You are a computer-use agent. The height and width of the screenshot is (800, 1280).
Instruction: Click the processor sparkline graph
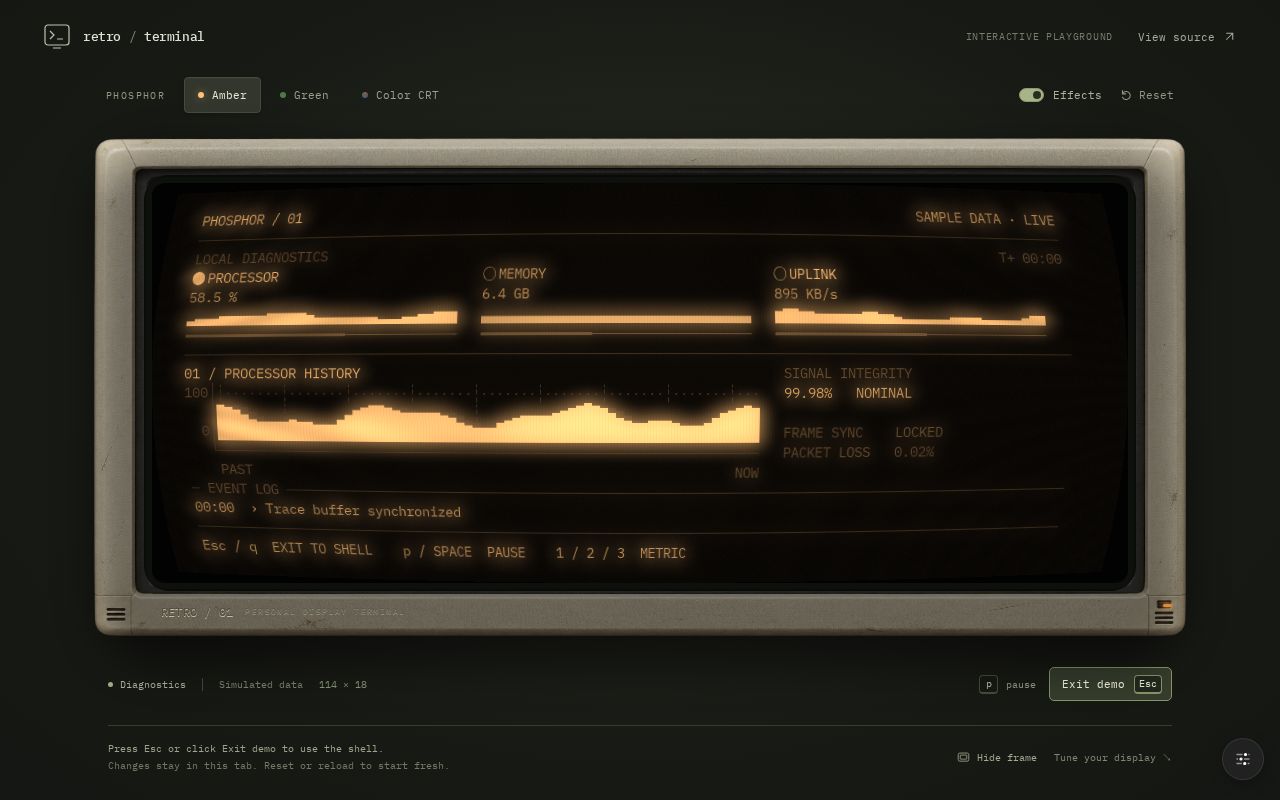click(322, 318)
